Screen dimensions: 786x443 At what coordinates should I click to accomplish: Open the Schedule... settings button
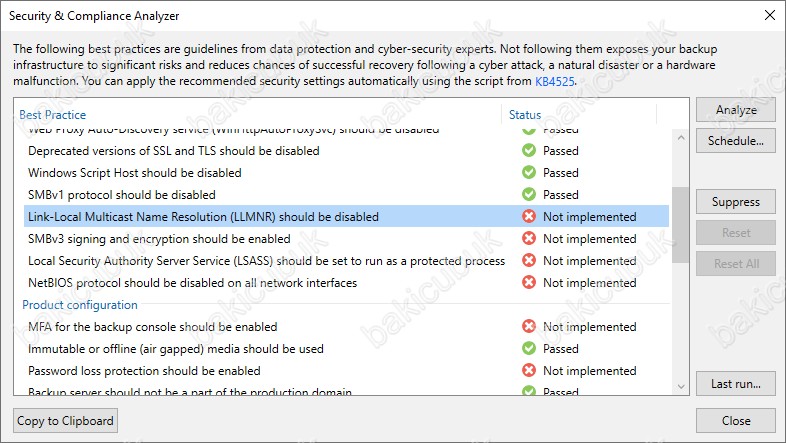(x=735, y=141)
